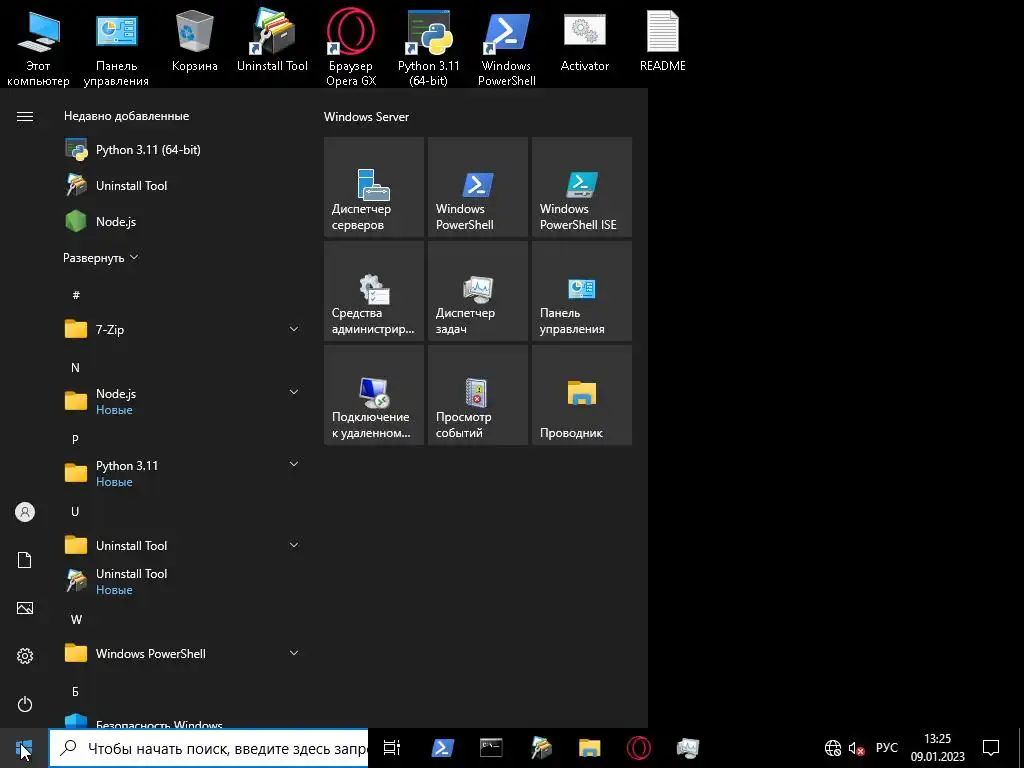
Task: Open the notification center icon
Action: click(991, 748)
